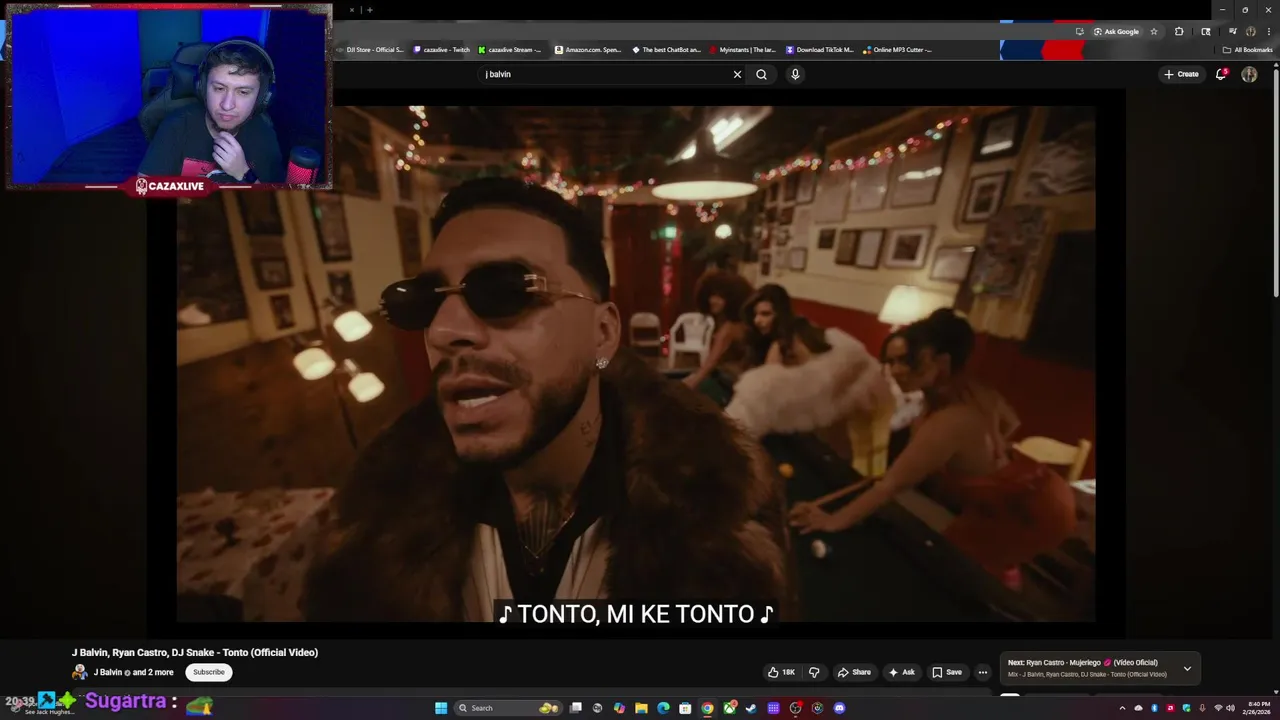Open the Myinstants bookmark

(x=742, y=49)
